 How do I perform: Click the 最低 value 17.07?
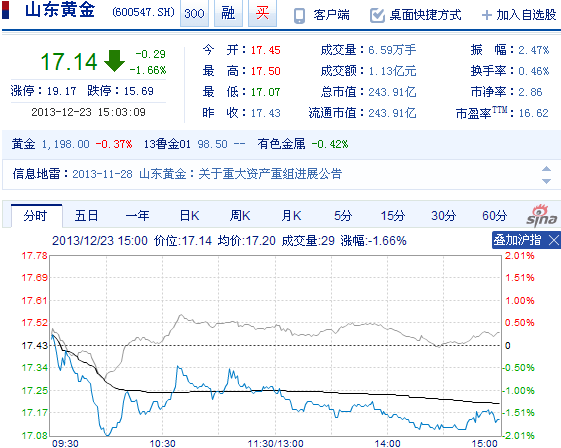[x=265, y=92]
